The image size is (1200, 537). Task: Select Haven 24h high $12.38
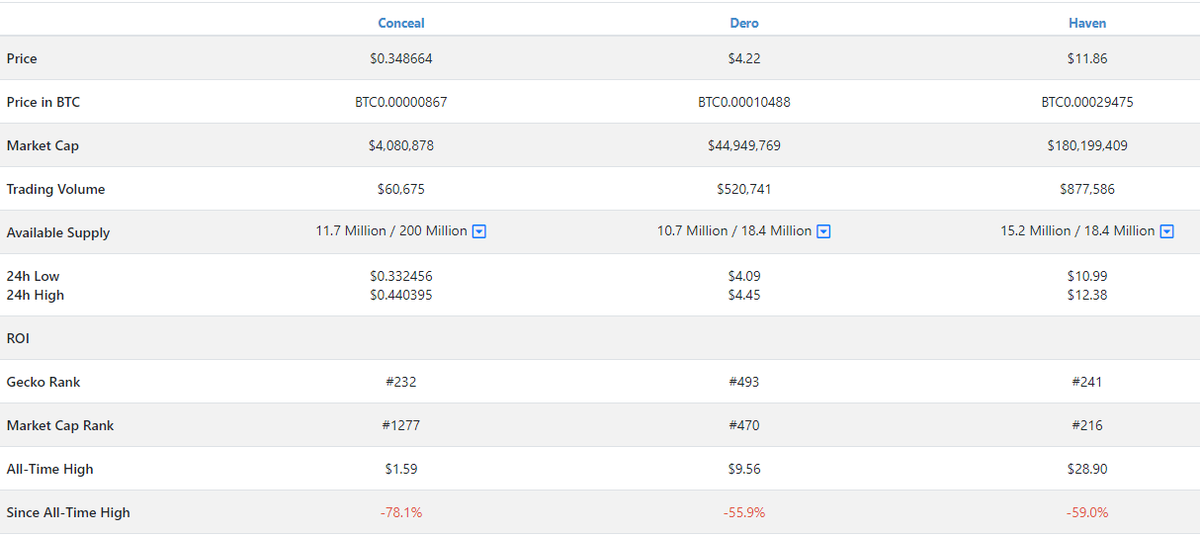point(1087,295)
